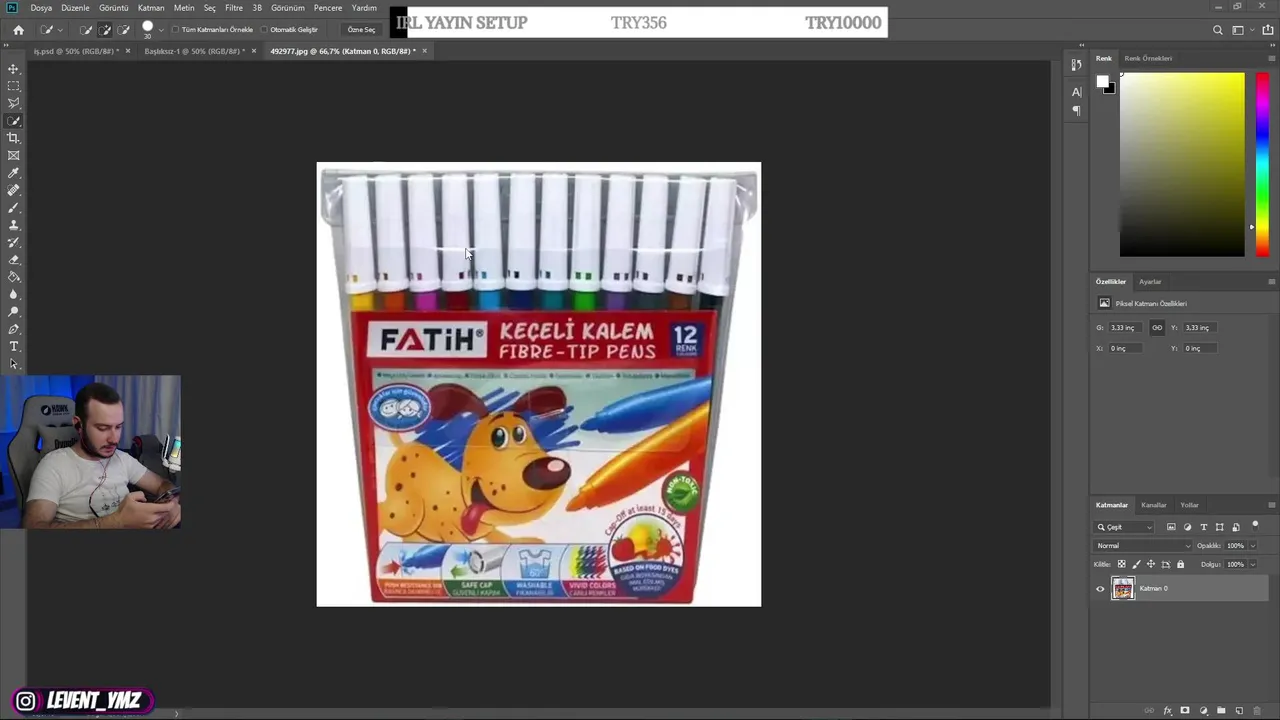The width and height of the screenshot is (1280, 720).
Task: Select the Pen tool
Action: point(14,329)
